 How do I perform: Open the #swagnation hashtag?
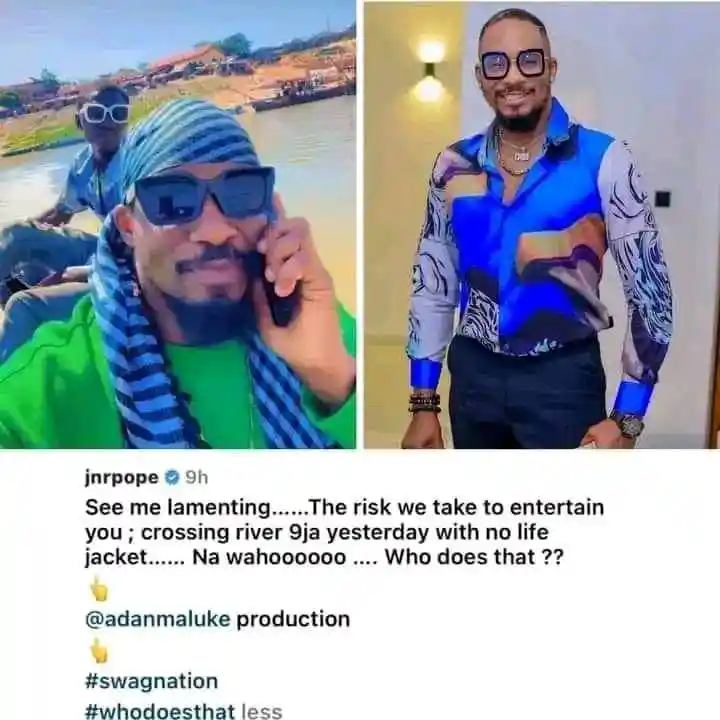151,681
